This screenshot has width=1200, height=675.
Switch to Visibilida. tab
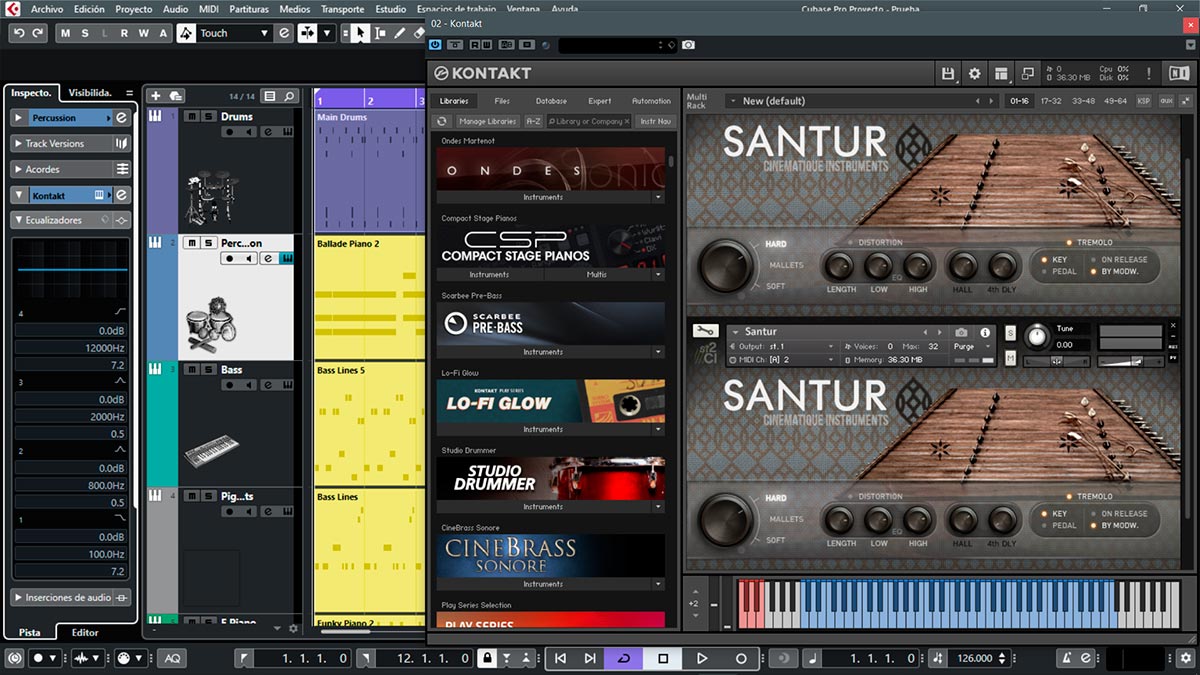click(90, 92)
